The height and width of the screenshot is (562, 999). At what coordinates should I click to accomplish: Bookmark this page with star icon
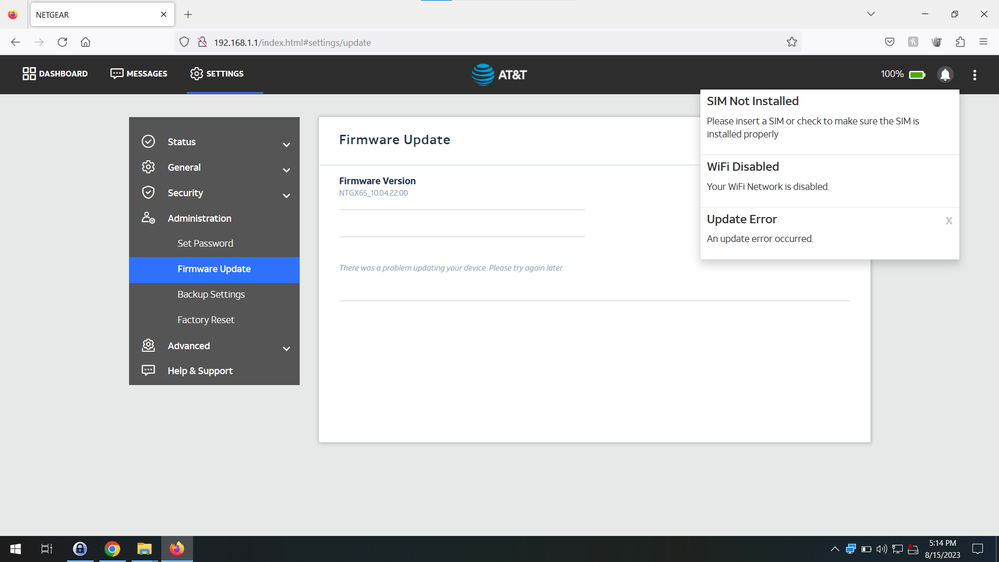(791, 42)
